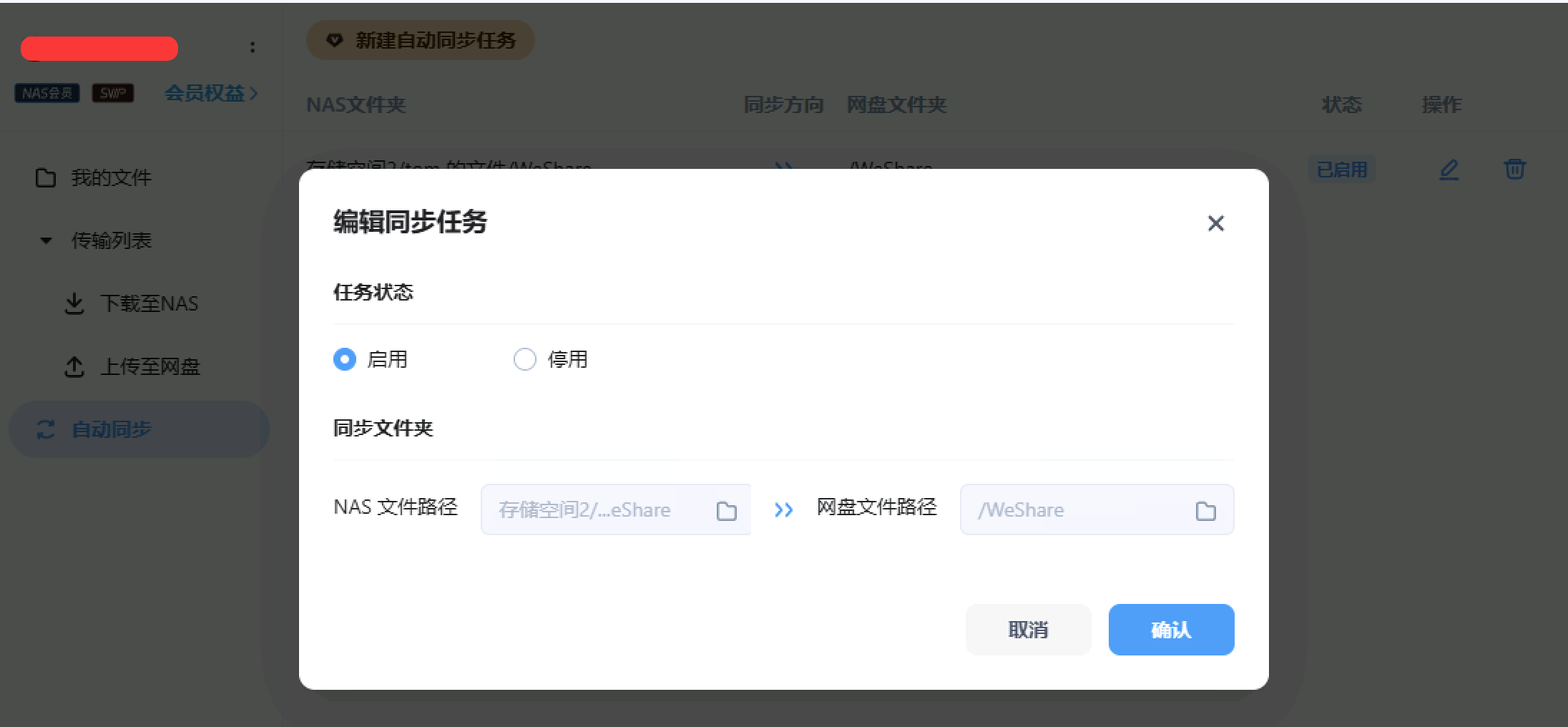Collapse the 传输列表 tree arrow
1568x727 pixels.
[x=46, y=240]
